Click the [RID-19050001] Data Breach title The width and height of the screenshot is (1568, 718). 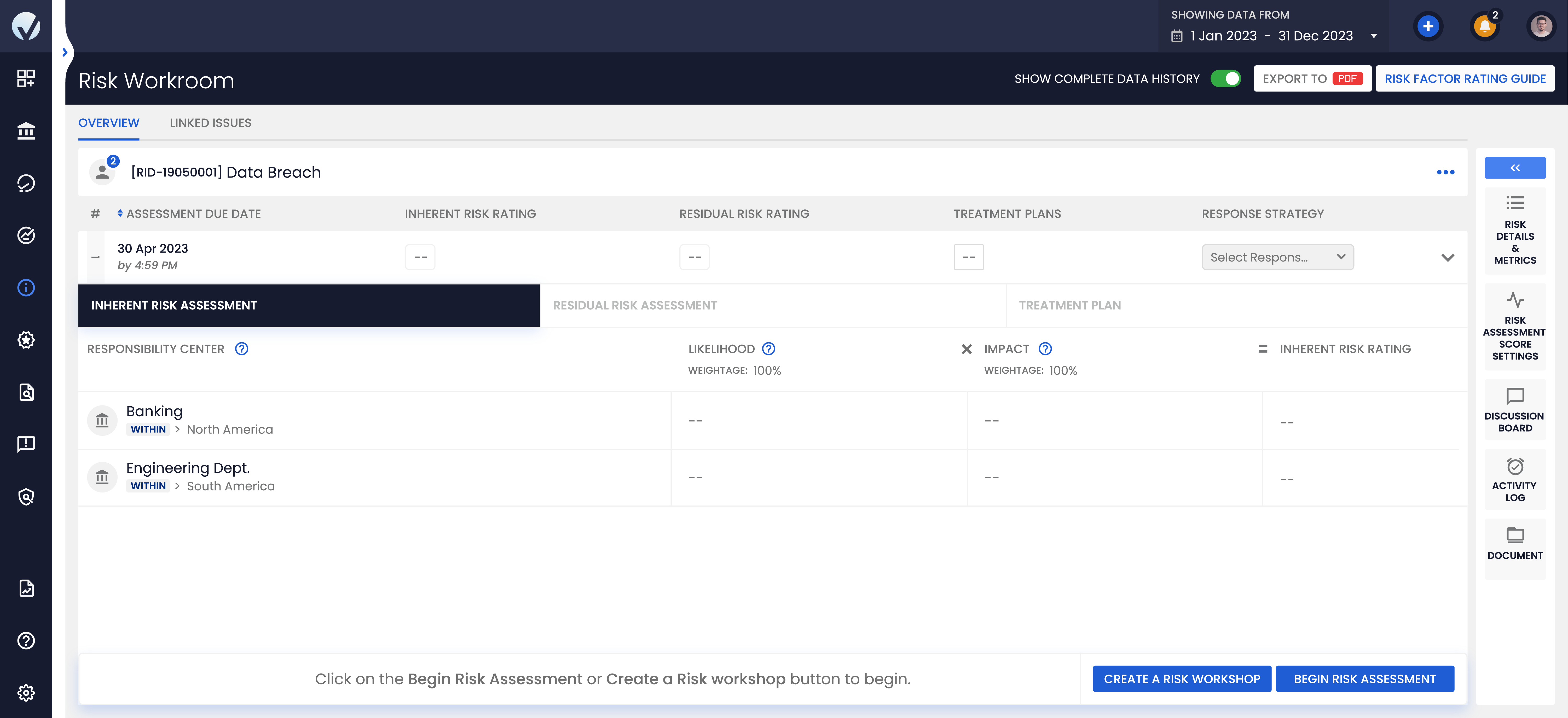click(x=226, y=172)
